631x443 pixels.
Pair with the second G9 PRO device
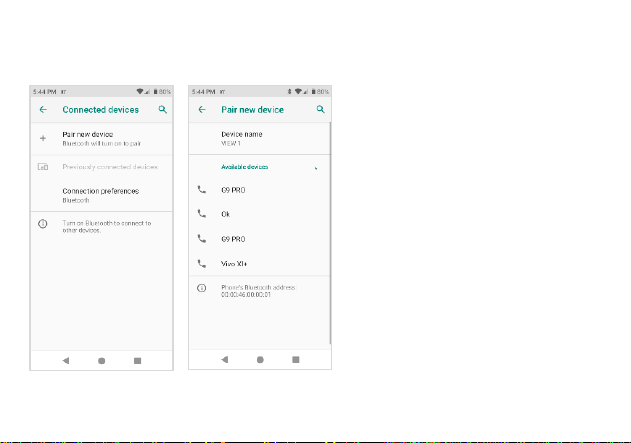260,239
